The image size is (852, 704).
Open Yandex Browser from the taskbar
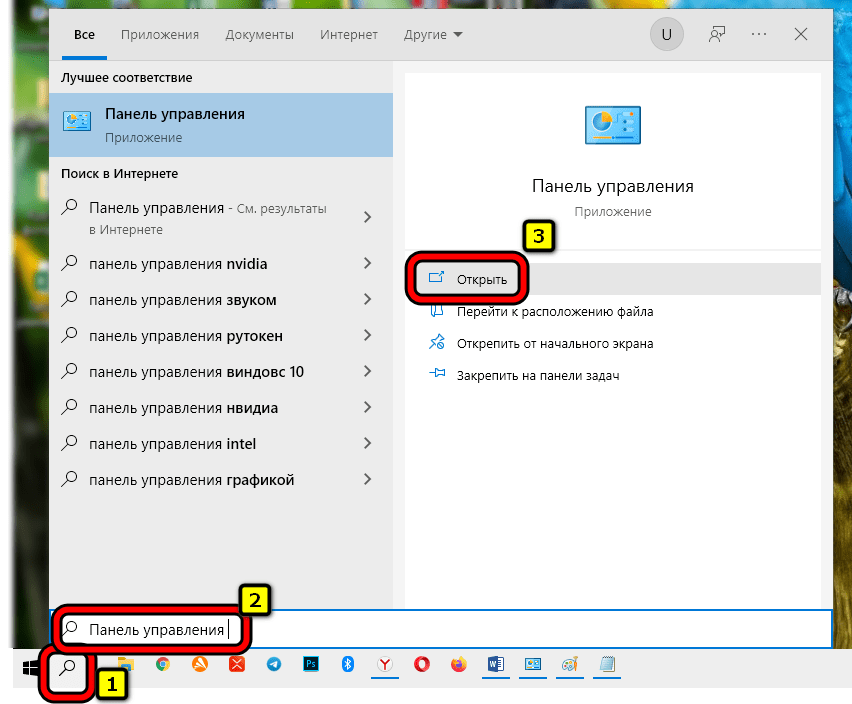pos(385,664)
